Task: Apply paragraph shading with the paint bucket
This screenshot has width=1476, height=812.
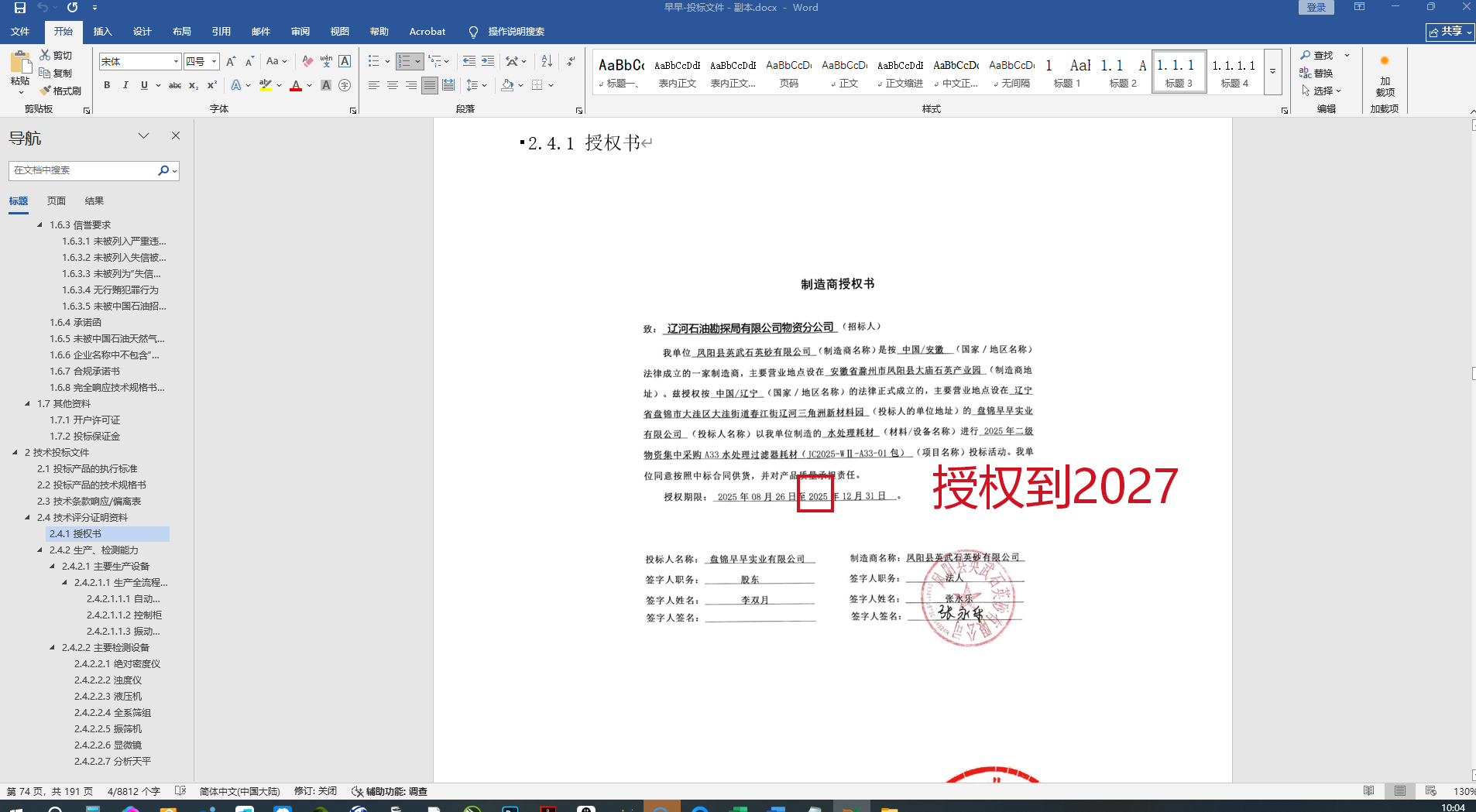Action: coord(507,85)
